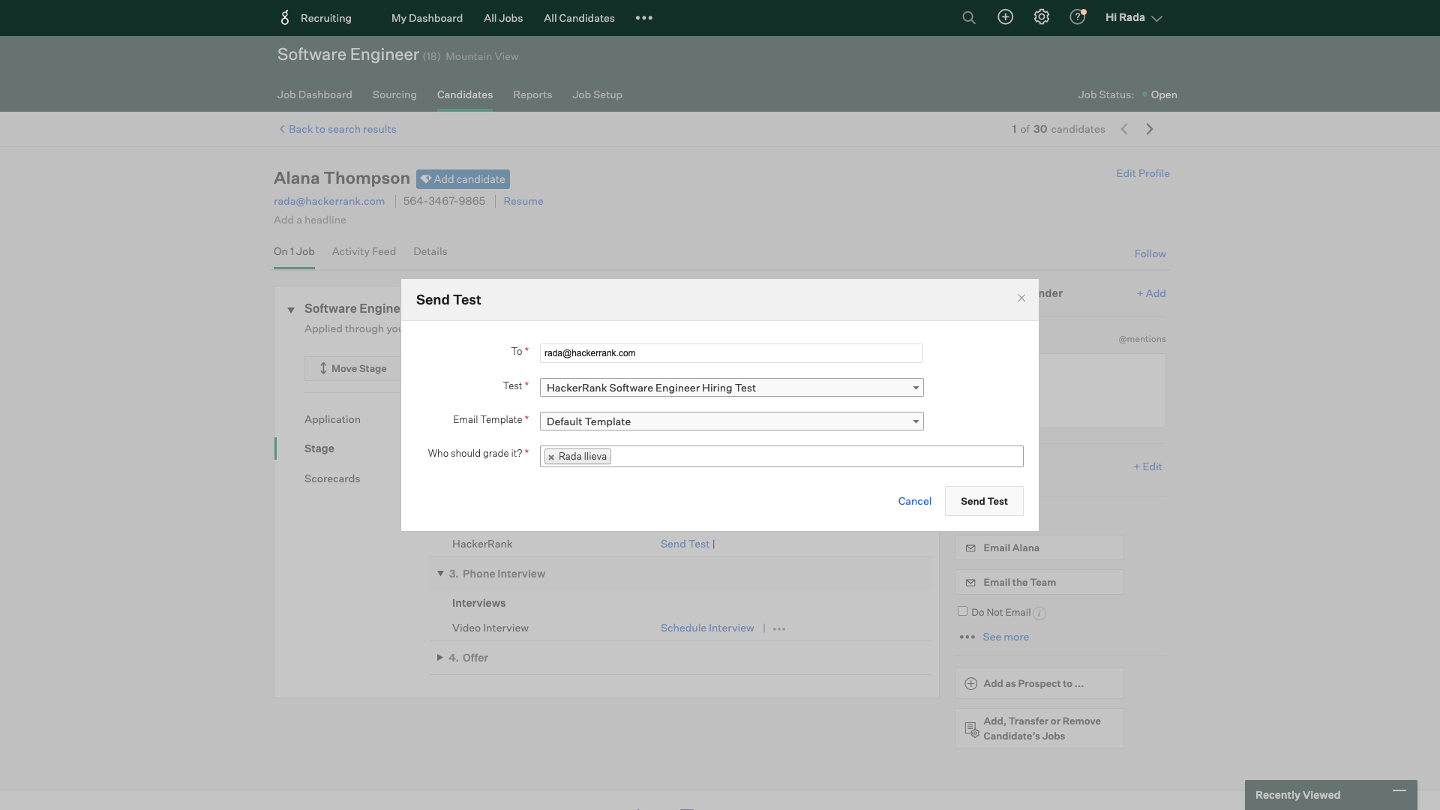
Task: Click the To email input field
Action: tap(730, 353)
